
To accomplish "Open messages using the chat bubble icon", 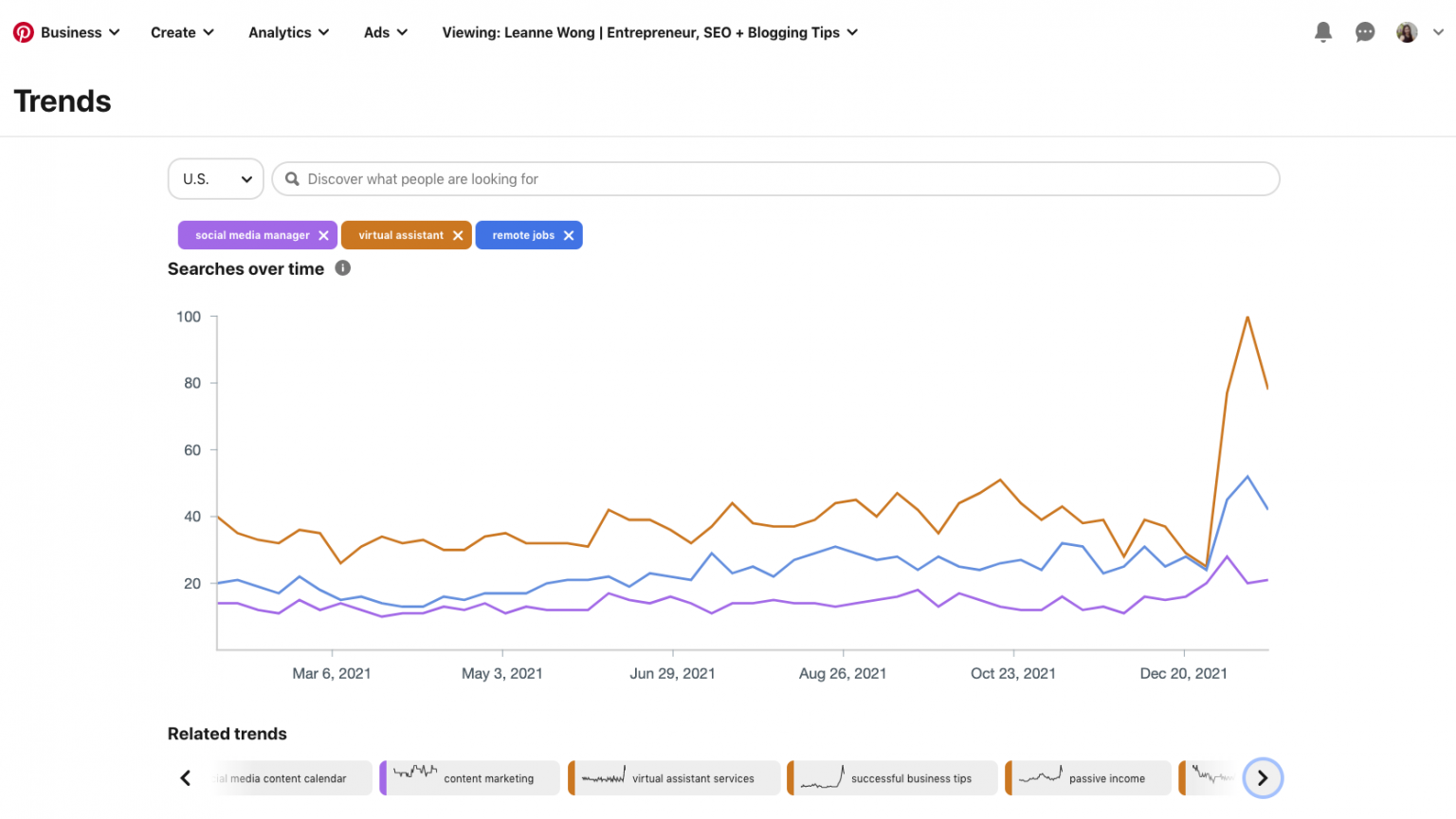I will coord(1365,31).
